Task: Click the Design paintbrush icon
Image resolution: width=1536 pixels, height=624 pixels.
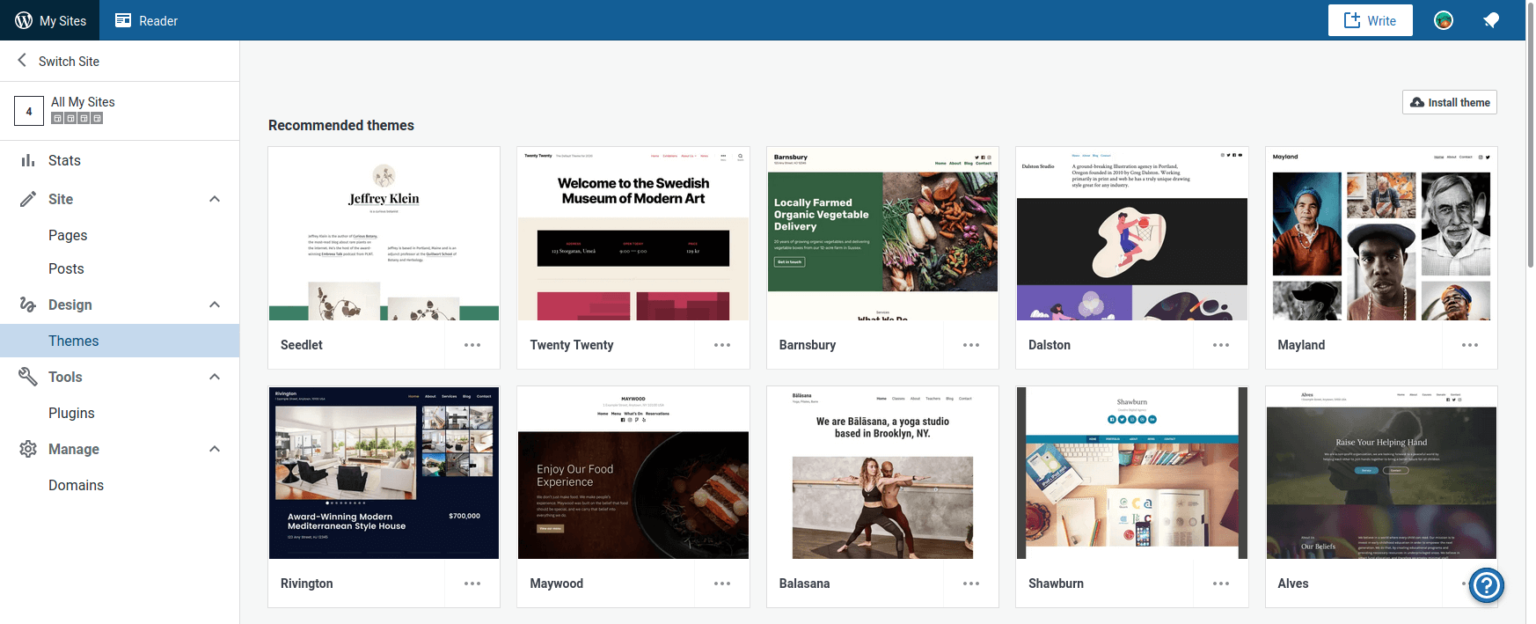Action: (29, 304)
